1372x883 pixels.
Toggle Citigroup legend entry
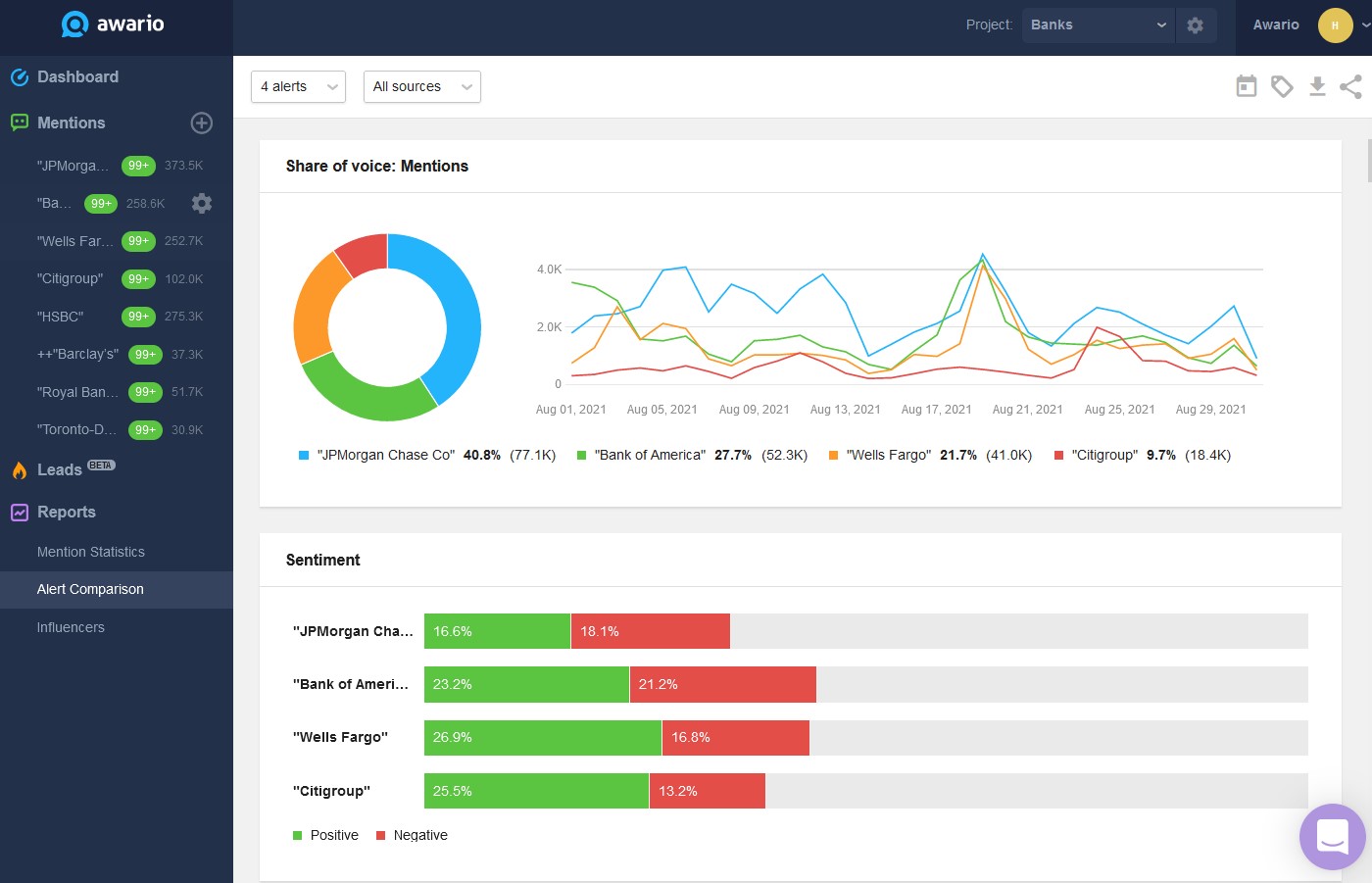(x=1143, y=455)
